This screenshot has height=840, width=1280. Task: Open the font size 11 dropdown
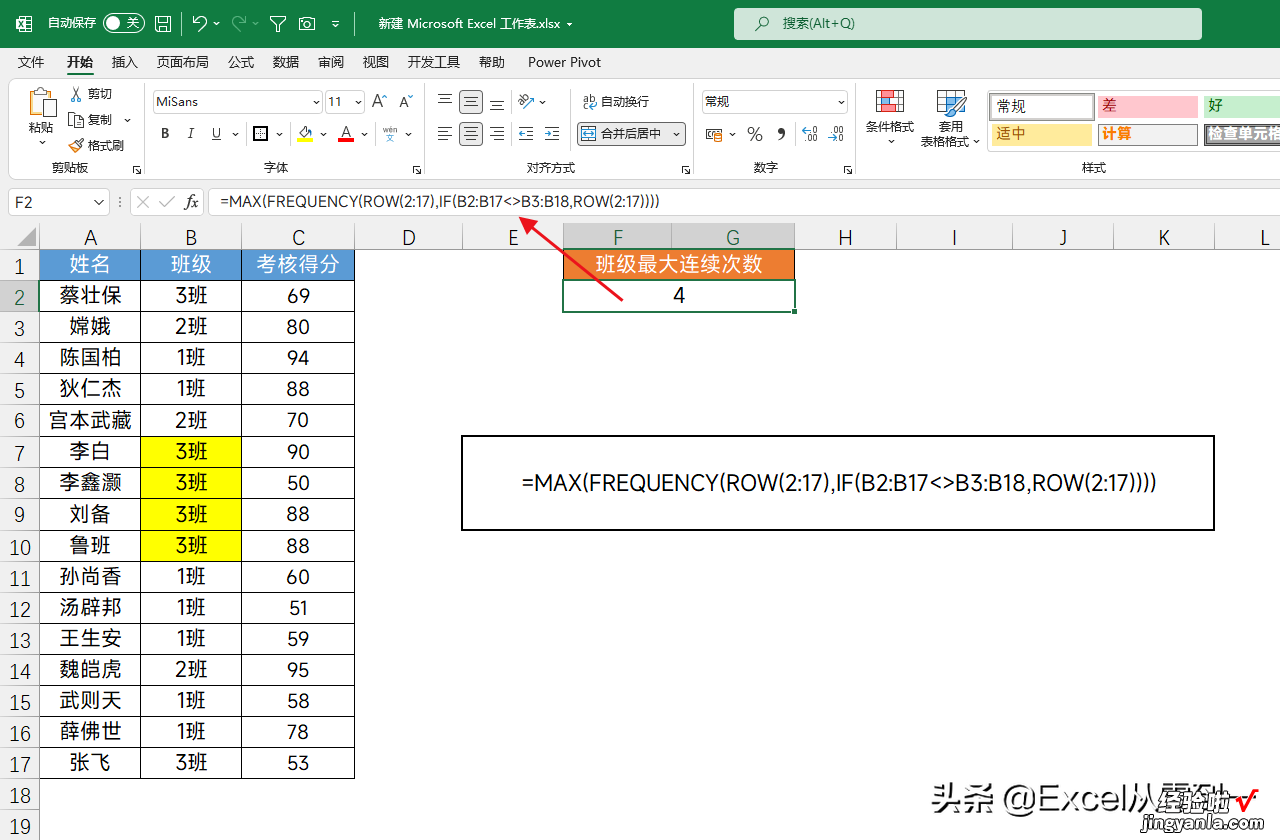(x=359, y=102)
